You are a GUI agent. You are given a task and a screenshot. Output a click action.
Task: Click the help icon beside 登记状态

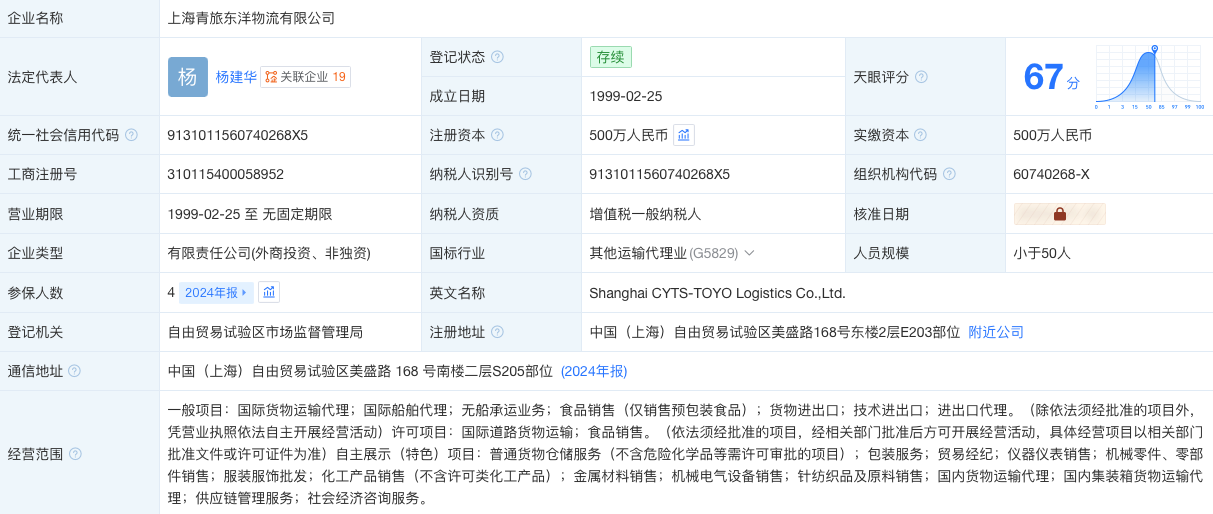pos(497,57)
